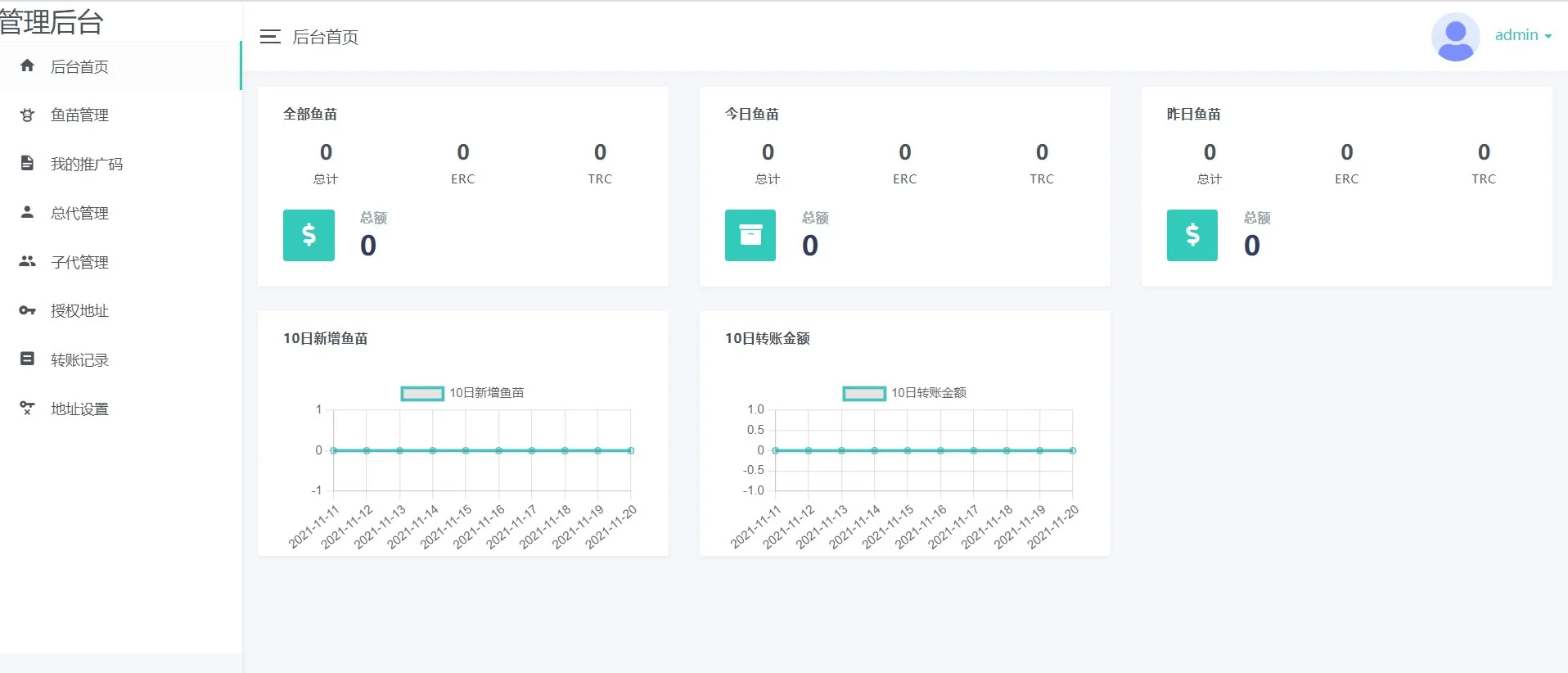Open the 鱼苗管理 menu item

79,115
